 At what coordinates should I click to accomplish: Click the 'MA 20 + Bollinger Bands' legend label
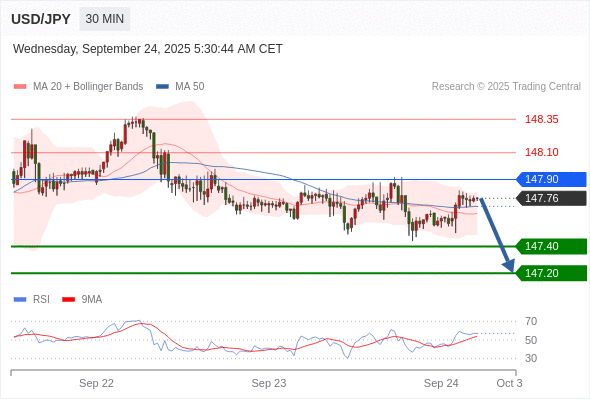[88, 87]
